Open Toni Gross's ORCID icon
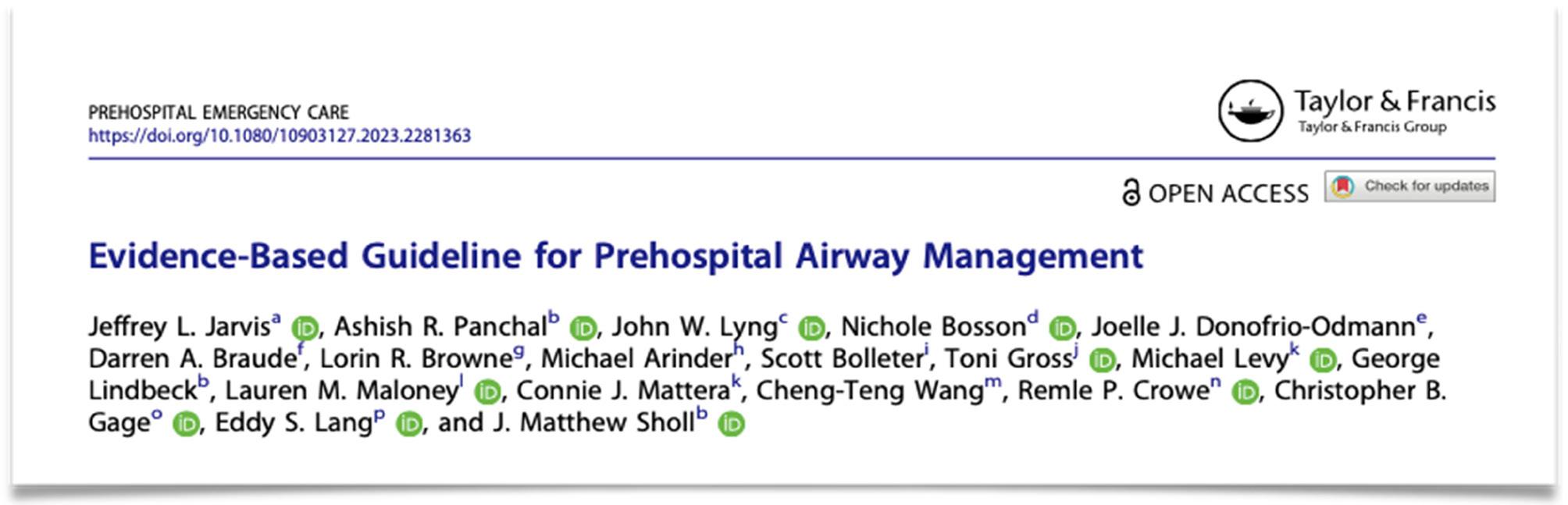 [1102, 361]
